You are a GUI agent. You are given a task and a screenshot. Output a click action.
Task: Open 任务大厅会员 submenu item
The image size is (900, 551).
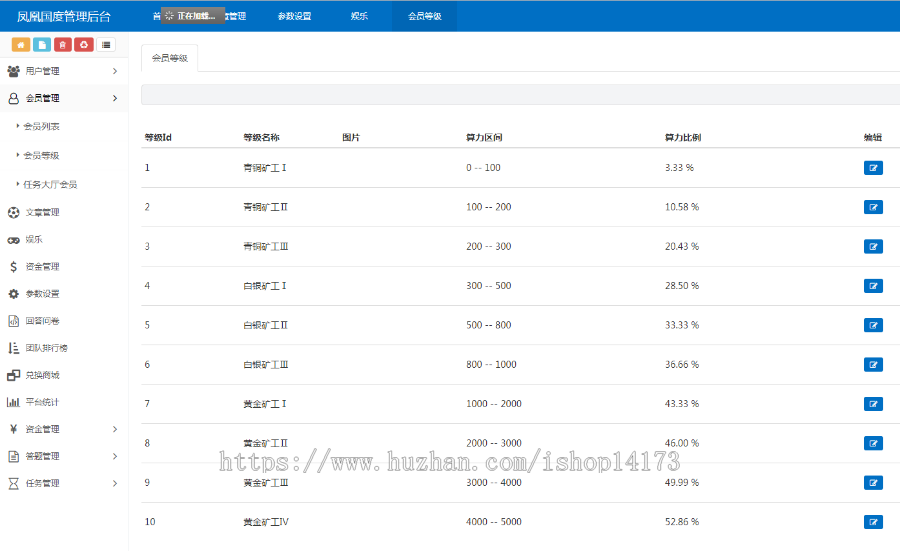[50, 185]
